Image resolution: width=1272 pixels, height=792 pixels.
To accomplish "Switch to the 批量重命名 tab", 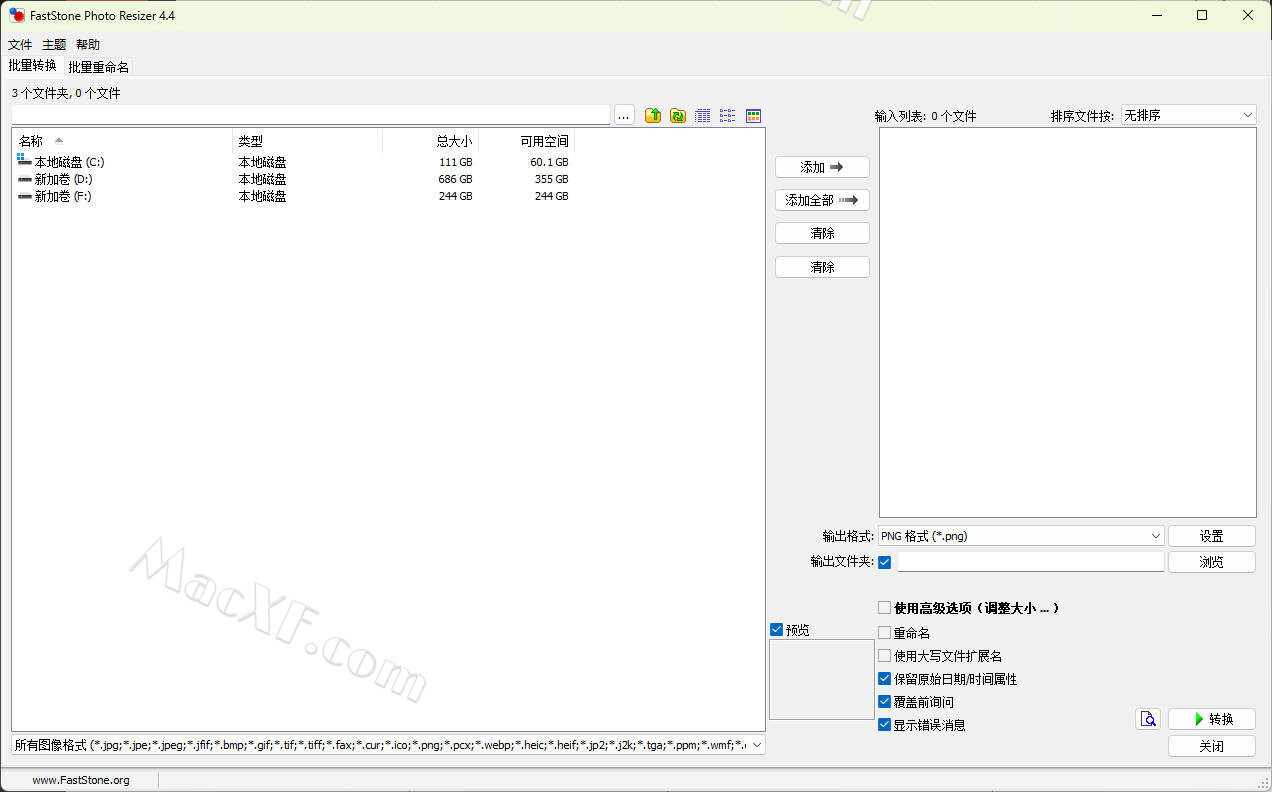I will [x=98, y=67].
